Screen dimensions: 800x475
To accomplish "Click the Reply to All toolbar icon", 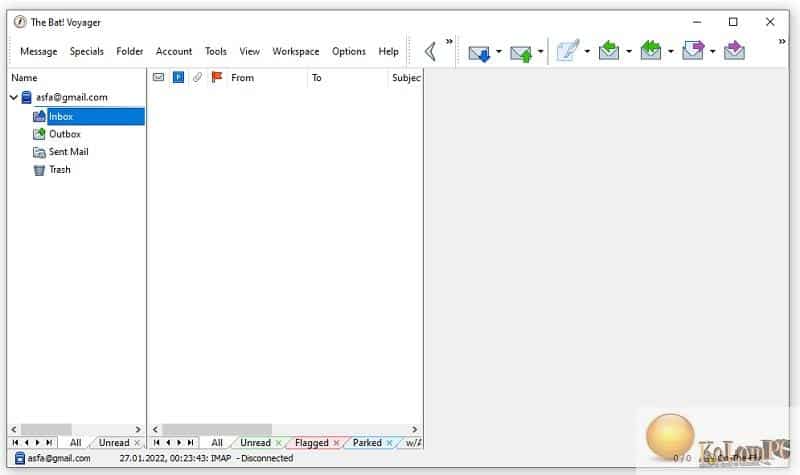I will [x=651, y=51].
